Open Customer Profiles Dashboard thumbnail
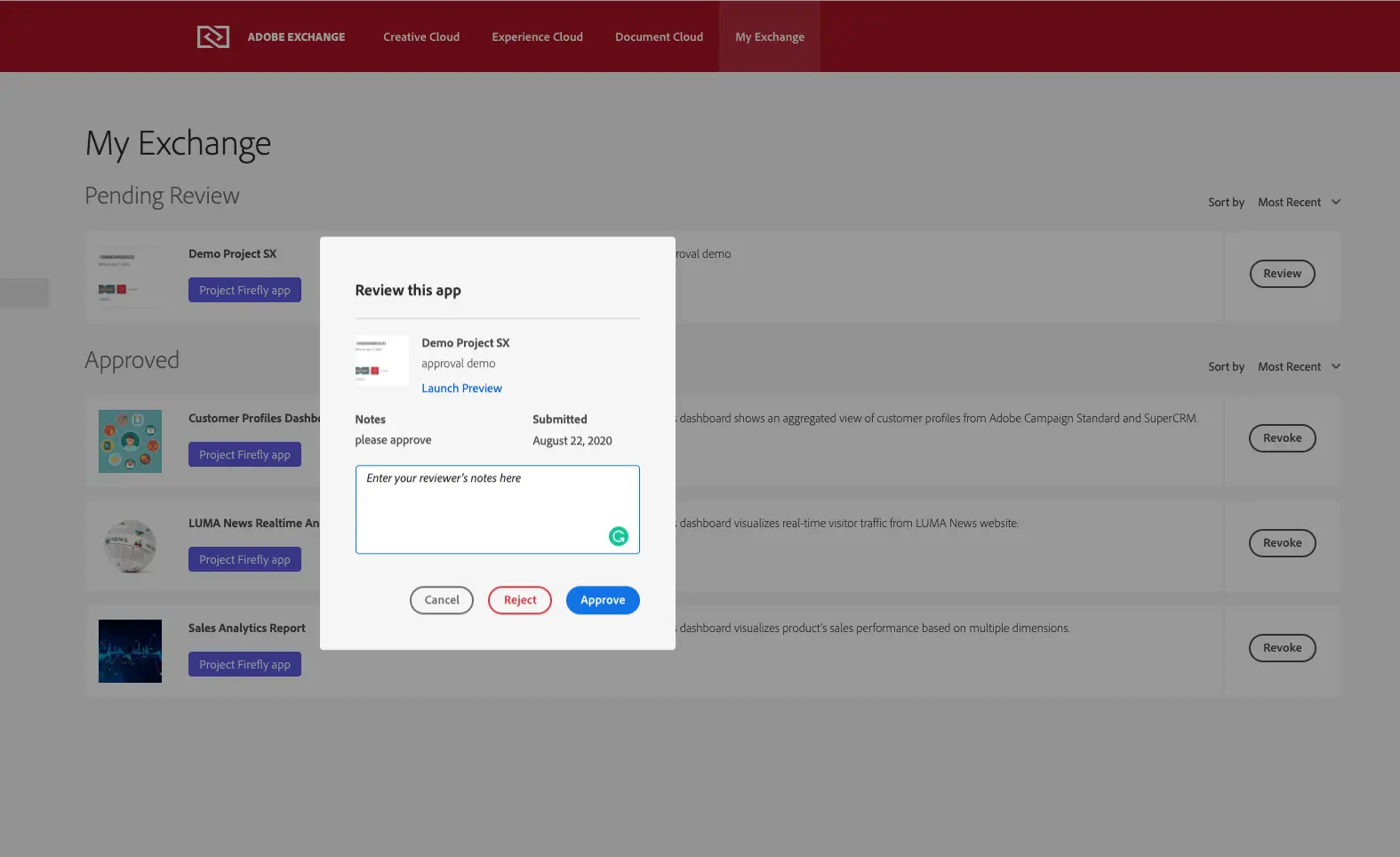The width and height of the screenshot is (1400, 857). 130,441
